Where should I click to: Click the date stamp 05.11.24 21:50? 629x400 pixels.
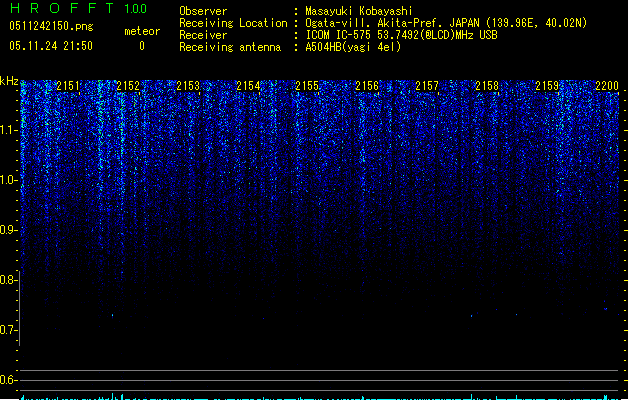(51, 46)
